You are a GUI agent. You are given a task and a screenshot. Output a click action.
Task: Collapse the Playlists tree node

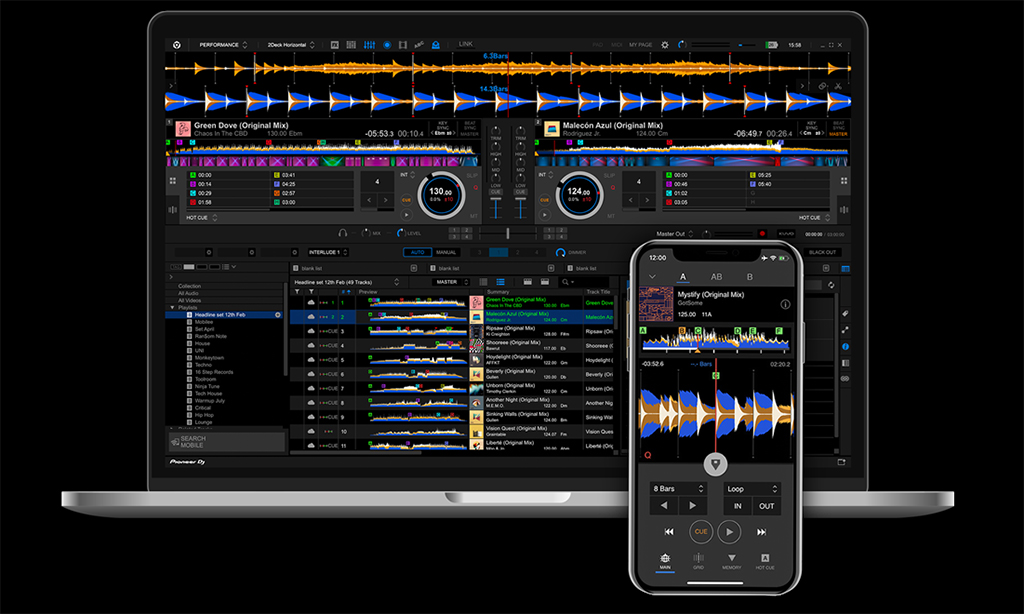(x=172, y=307)
